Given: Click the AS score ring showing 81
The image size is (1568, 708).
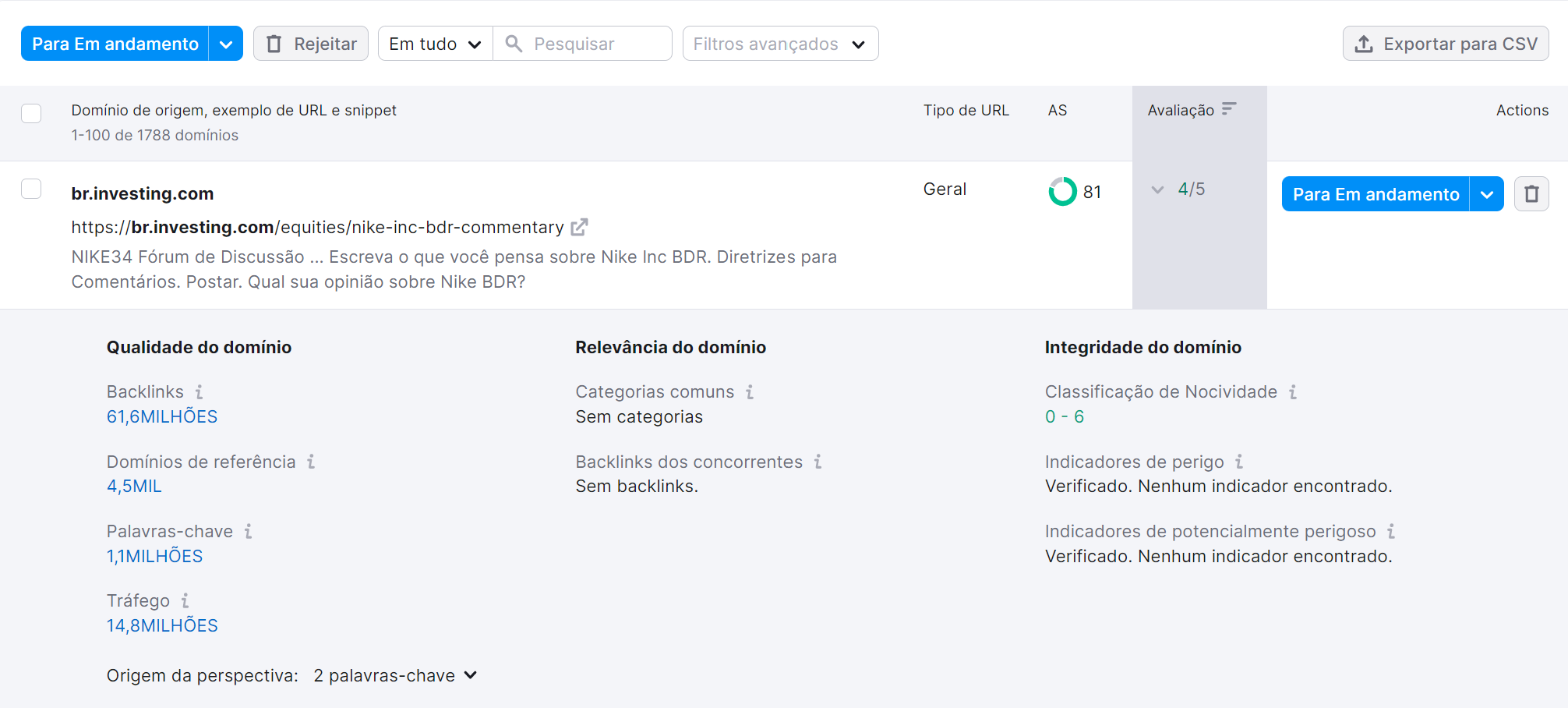Looking at the screenshot, I should pos(1062,192).
